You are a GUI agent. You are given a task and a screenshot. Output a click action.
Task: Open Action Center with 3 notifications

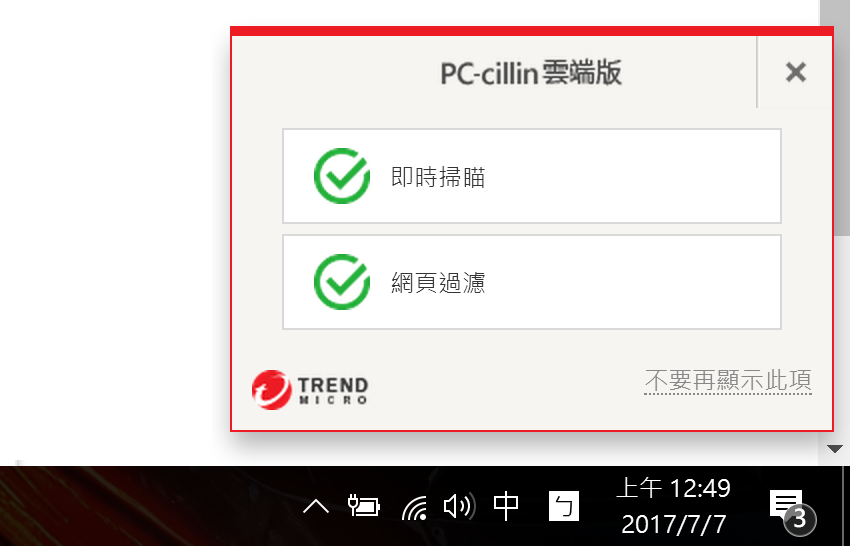(x=793, y=510)
